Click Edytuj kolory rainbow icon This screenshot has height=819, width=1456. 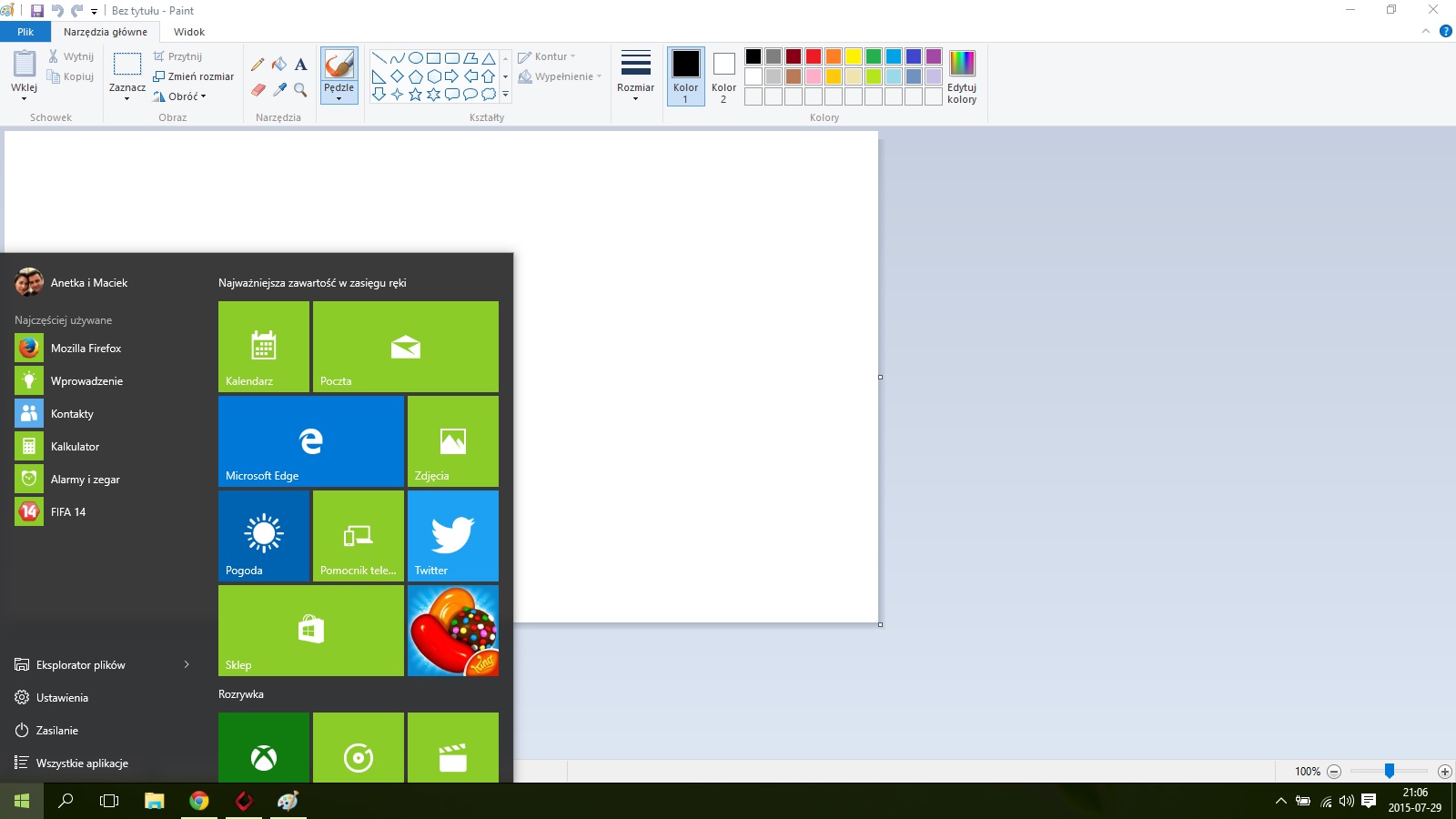(x=962, y=64)
